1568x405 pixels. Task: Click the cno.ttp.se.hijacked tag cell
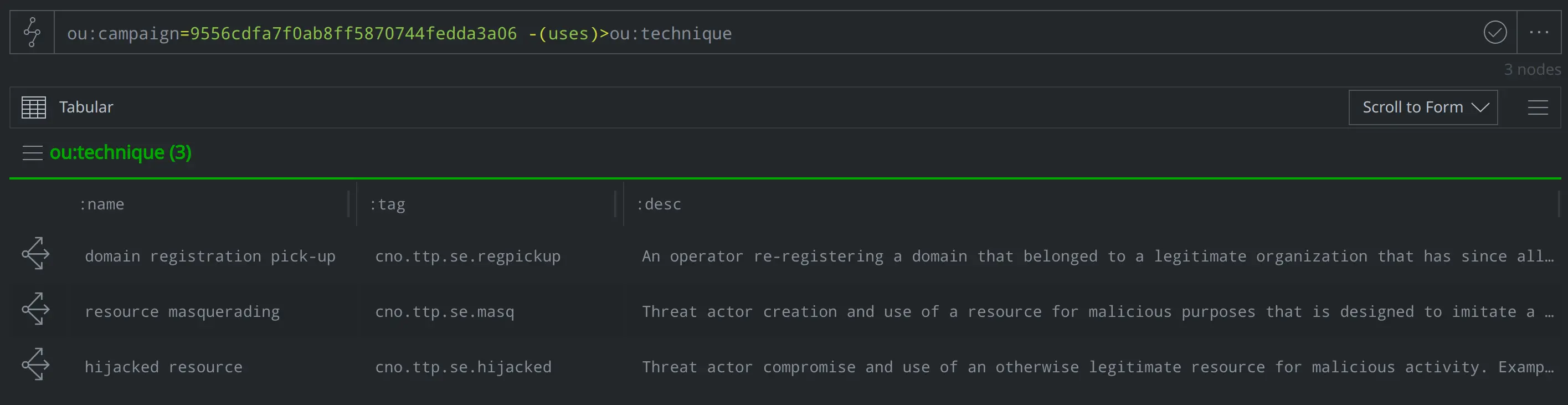click(463, 367)
